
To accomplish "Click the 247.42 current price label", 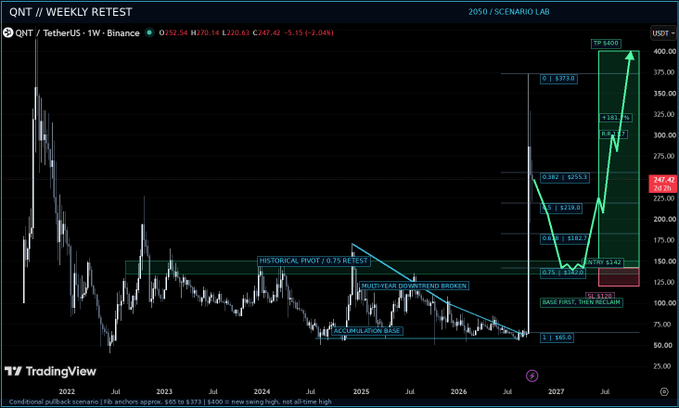I will pos(663,184).
